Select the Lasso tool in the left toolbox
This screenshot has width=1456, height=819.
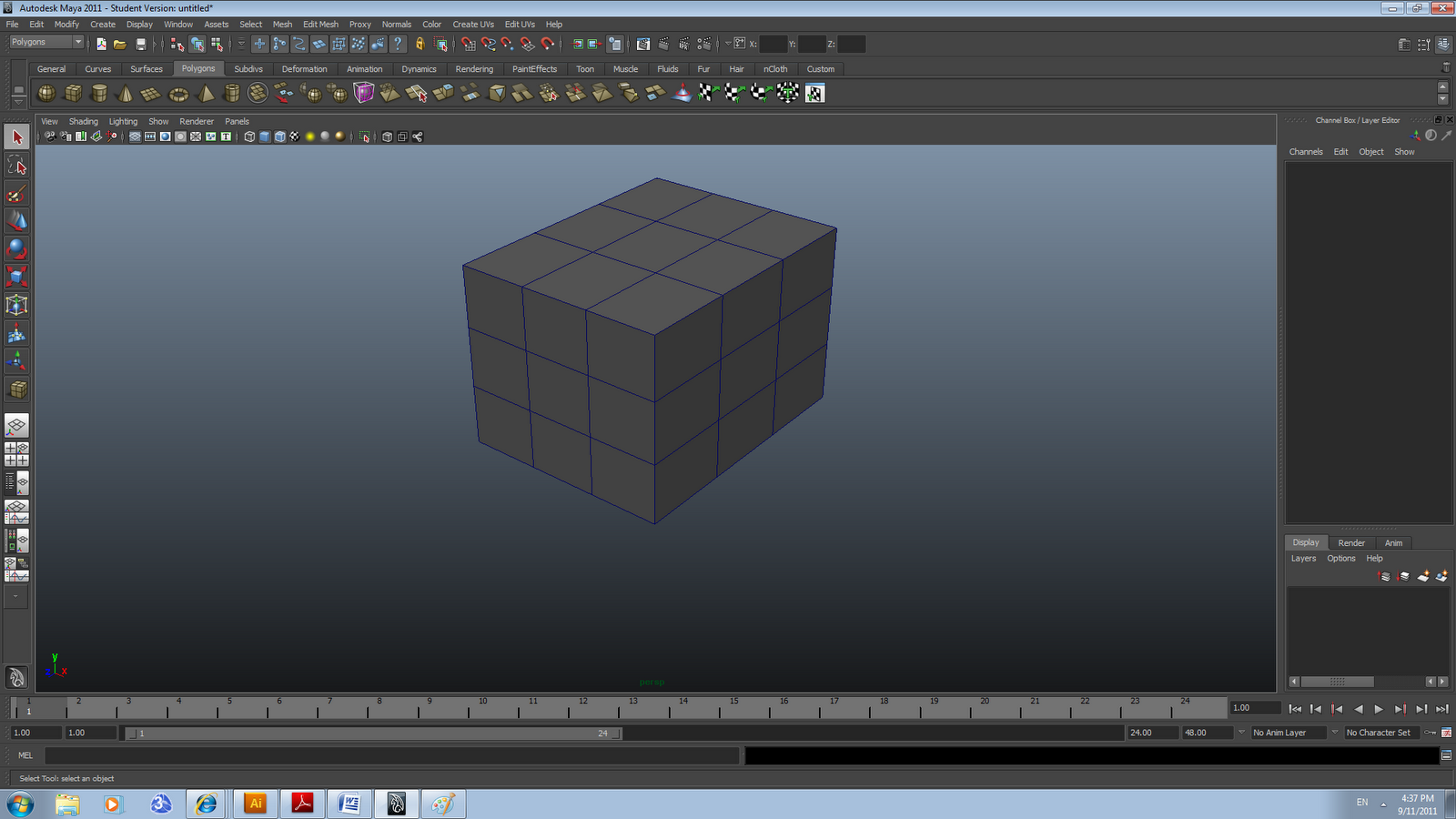(x=16, y=165)
